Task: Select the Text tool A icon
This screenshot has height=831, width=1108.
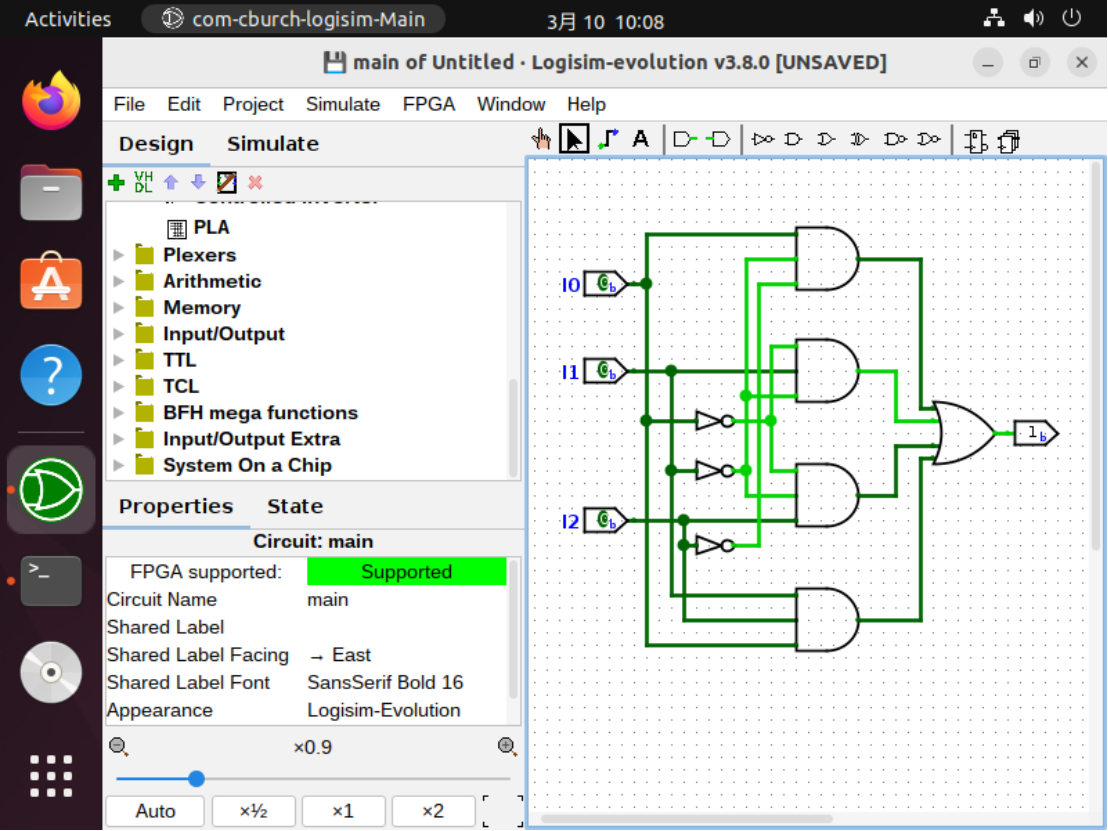Action: click(x=640, y=139)
